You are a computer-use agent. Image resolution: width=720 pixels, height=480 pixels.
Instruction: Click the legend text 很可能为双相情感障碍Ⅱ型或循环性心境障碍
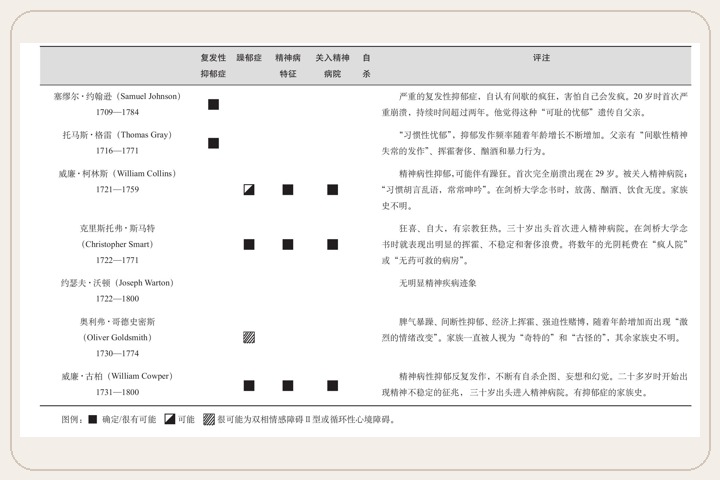tap(306, 419)
